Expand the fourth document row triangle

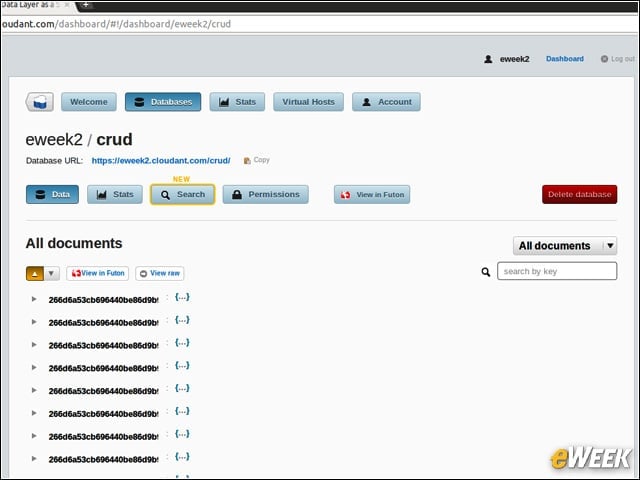(x=34, y=368)
